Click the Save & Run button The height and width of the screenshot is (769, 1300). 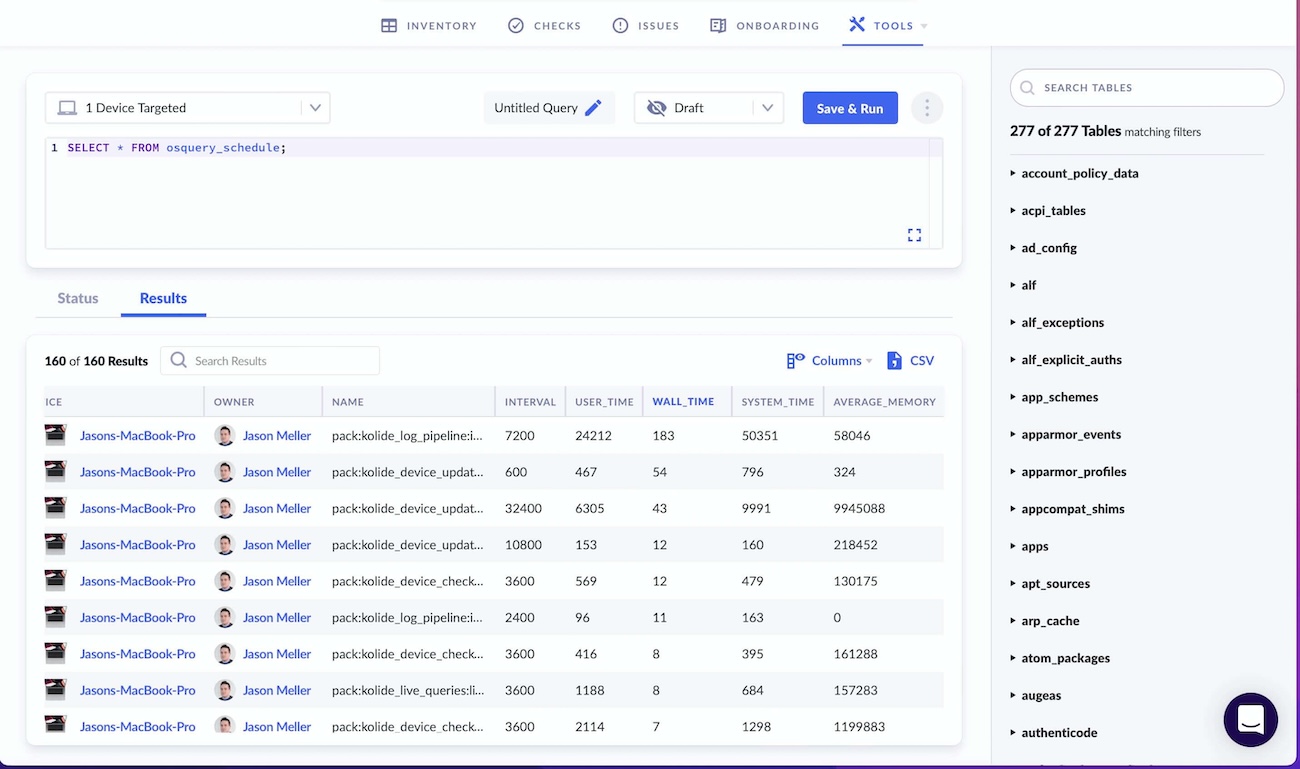pos(850,108)
